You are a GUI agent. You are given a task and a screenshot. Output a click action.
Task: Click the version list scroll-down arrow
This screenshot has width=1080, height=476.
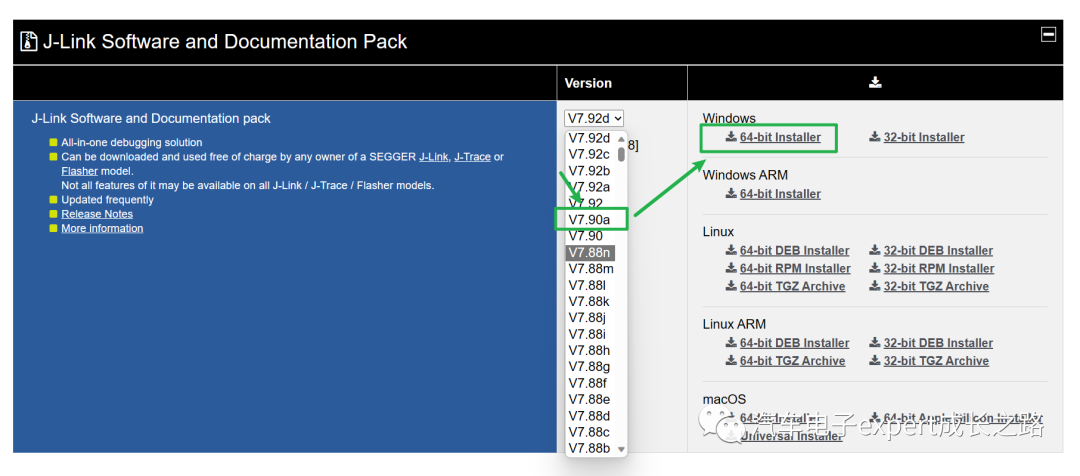(x=621, y=449)
